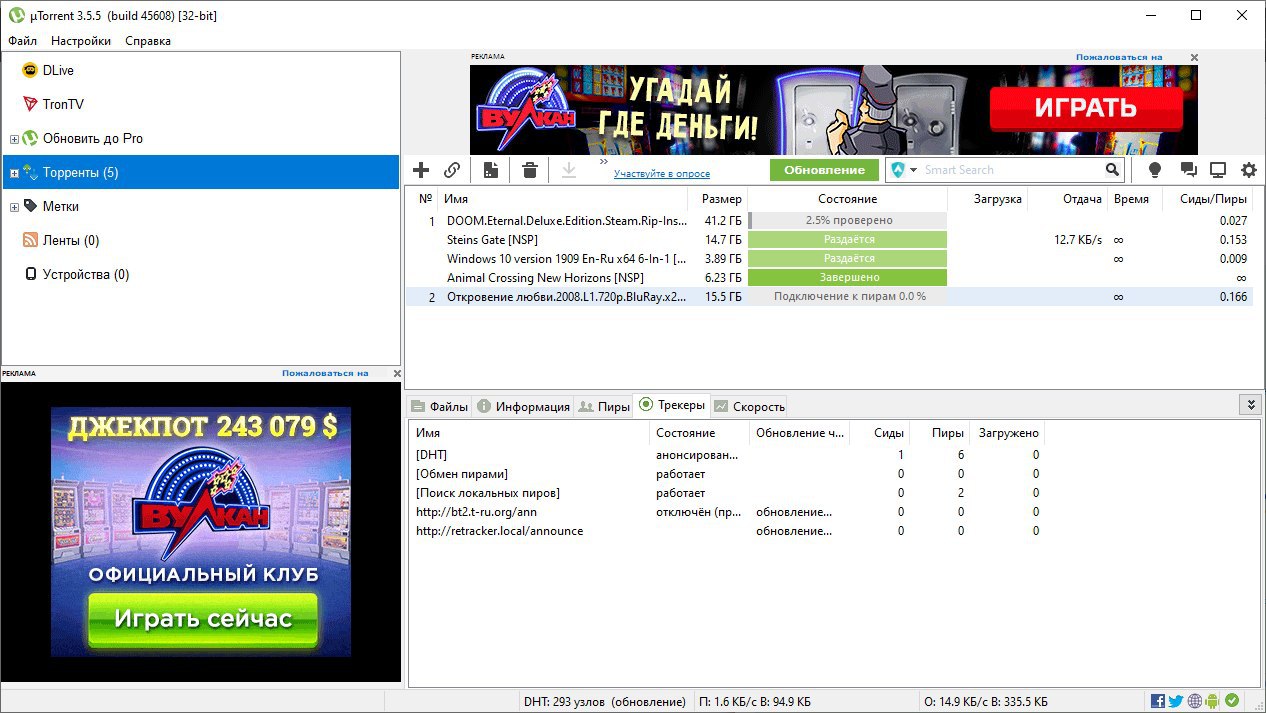
Task: Open the Файл menu
Action: pyautogui.click(x=23, y=41)
